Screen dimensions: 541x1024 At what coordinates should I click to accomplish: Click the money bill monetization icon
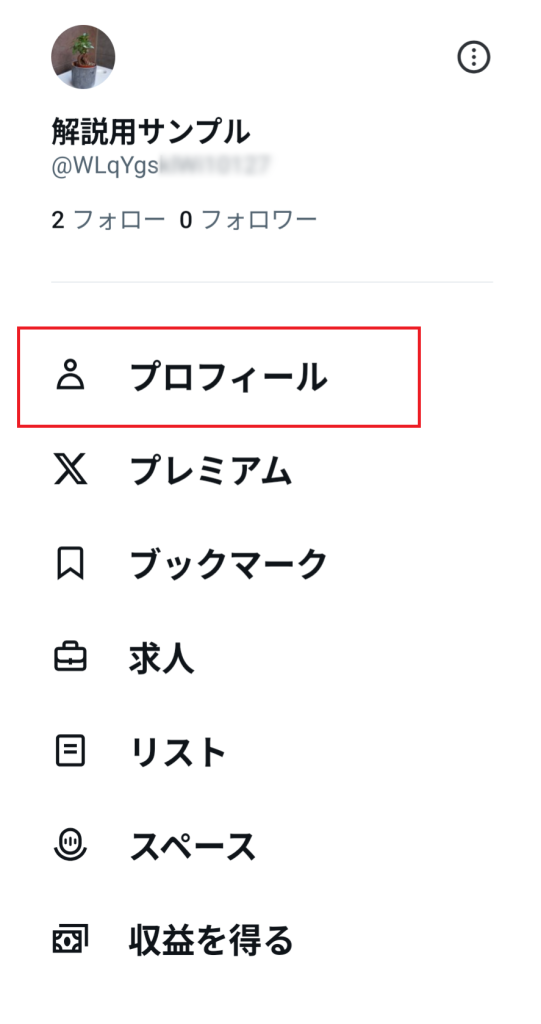[70, 940]
